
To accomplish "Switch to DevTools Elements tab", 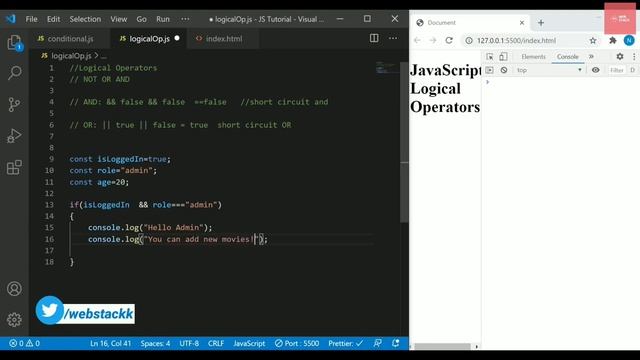I will pos(533,57).
